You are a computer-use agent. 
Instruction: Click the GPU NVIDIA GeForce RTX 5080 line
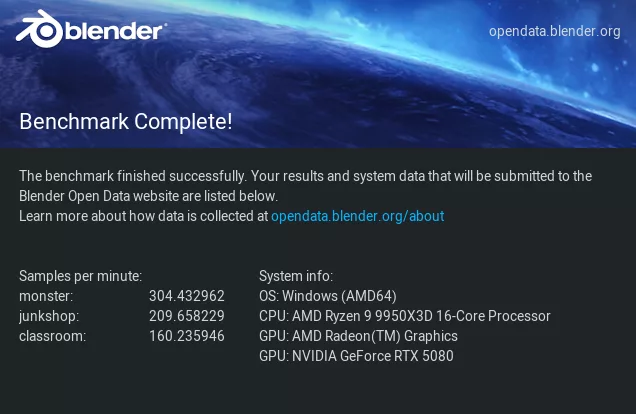(x=355, y=356)
